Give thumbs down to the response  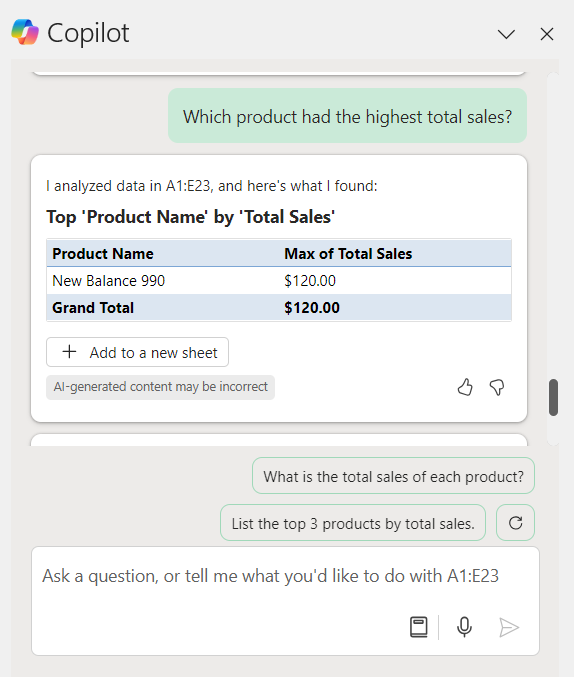pos(497,387)
